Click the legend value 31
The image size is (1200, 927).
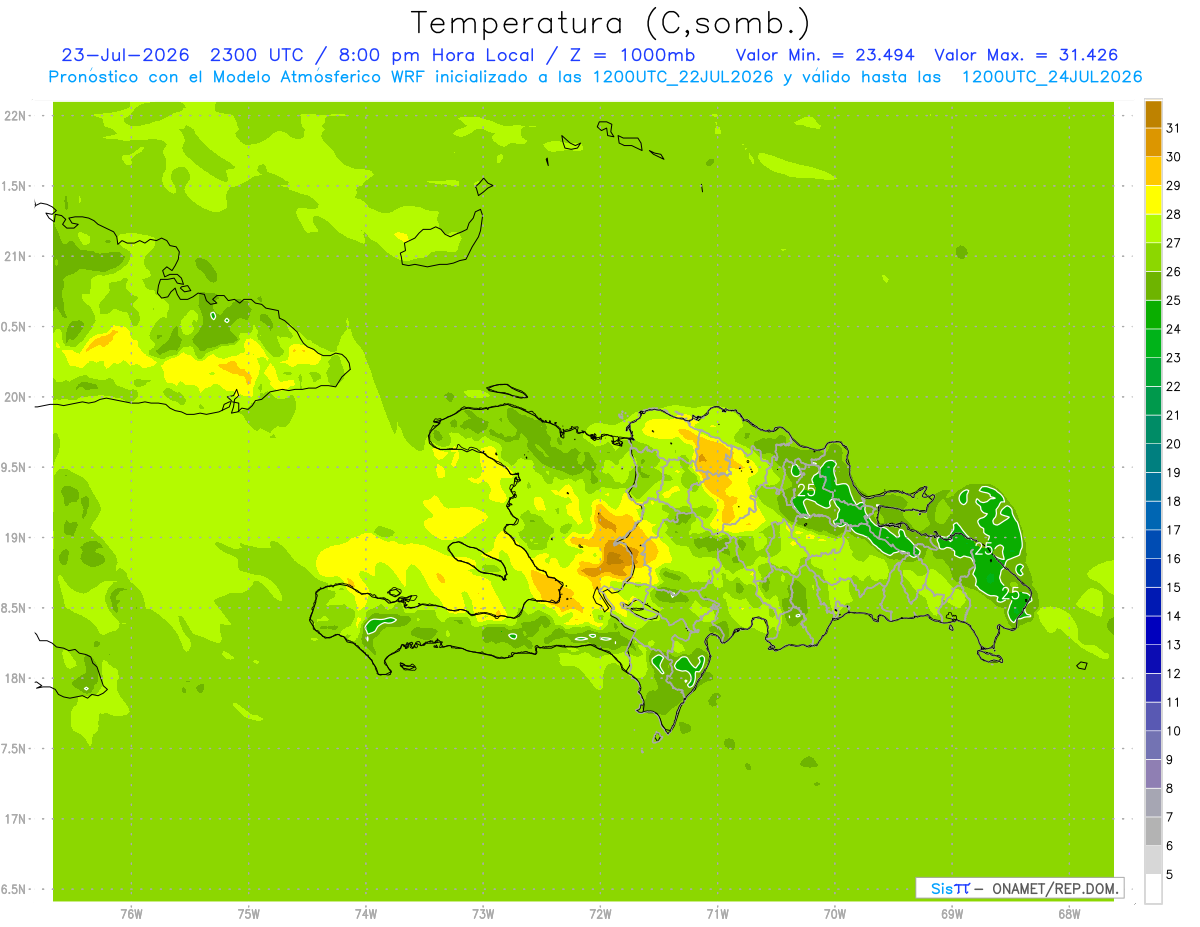(x=1174, y=128)
